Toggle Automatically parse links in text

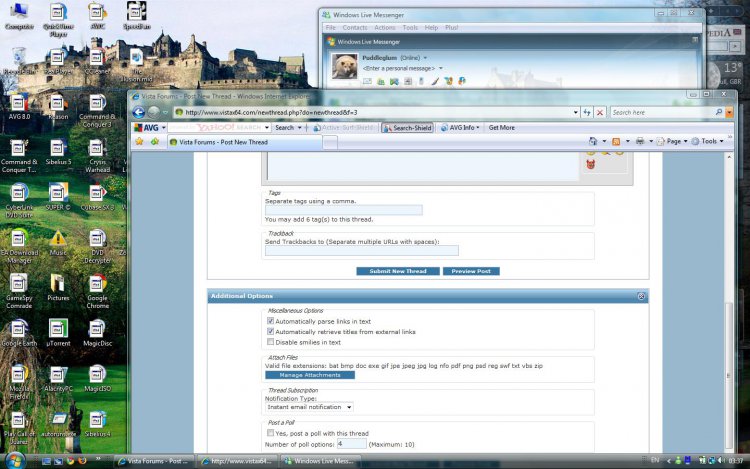270,321
